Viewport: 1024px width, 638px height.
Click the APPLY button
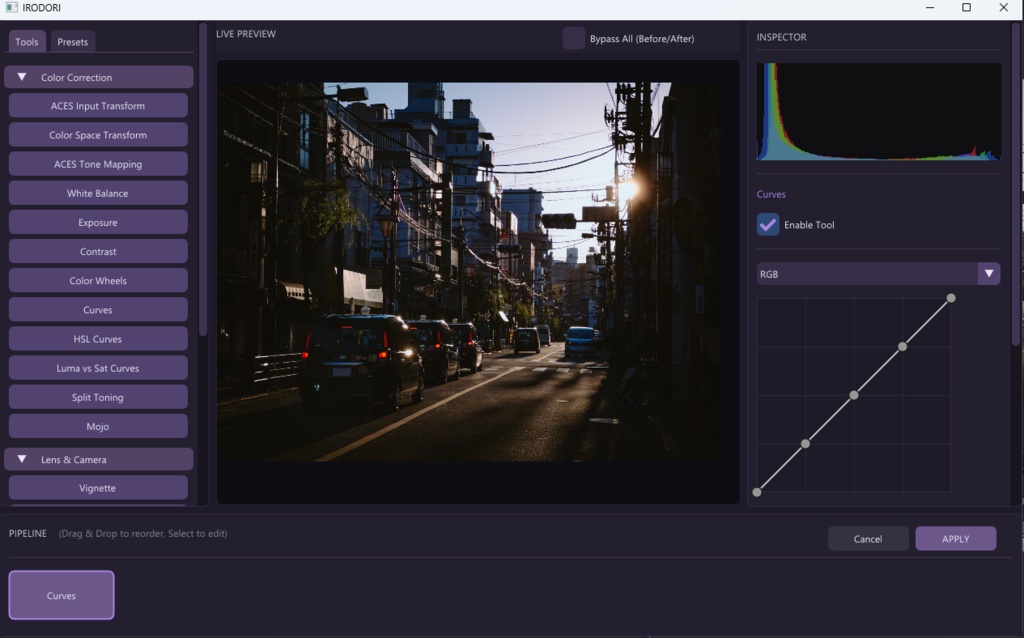click(x=955, y=539)
